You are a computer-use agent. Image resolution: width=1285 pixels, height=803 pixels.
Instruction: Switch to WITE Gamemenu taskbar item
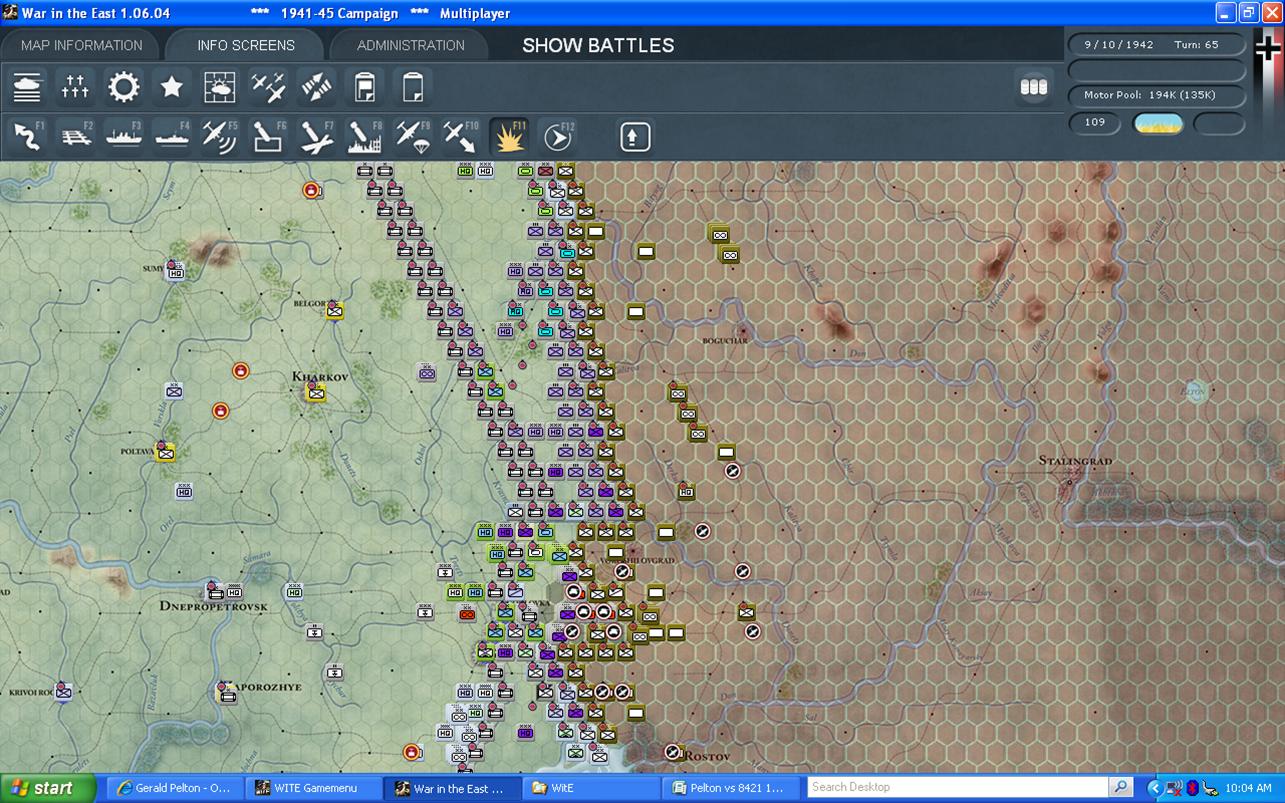pos(314,788)
